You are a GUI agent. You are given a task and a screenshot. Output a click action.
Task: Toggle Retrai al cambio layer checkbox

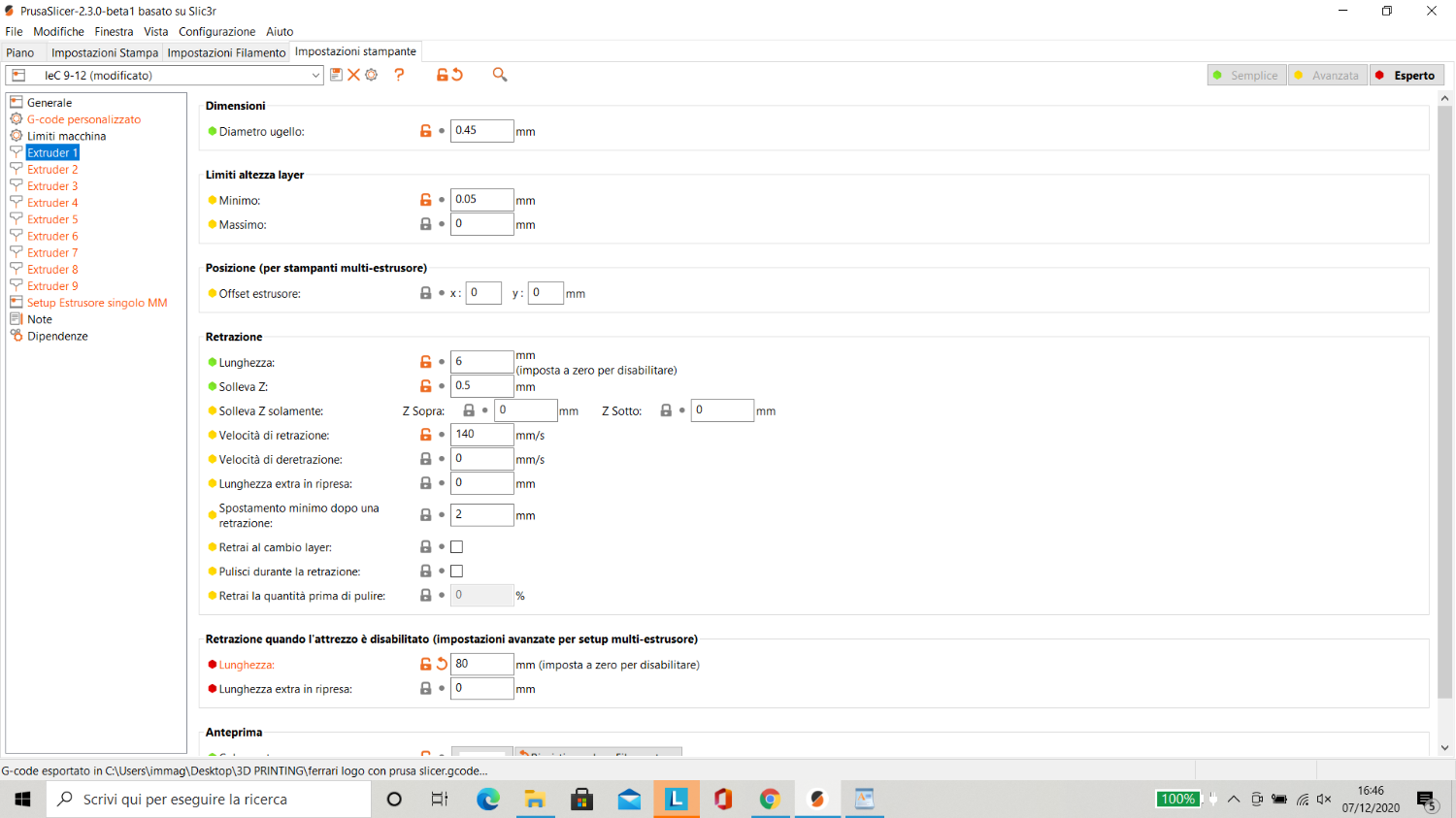tap(457, 547)
